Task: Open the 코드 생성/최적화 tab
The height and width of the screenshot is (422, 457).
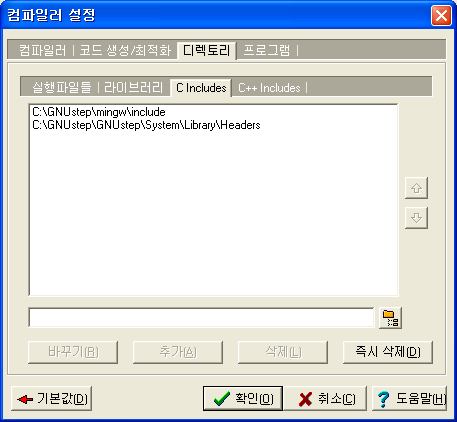Action: coord(125,50)
